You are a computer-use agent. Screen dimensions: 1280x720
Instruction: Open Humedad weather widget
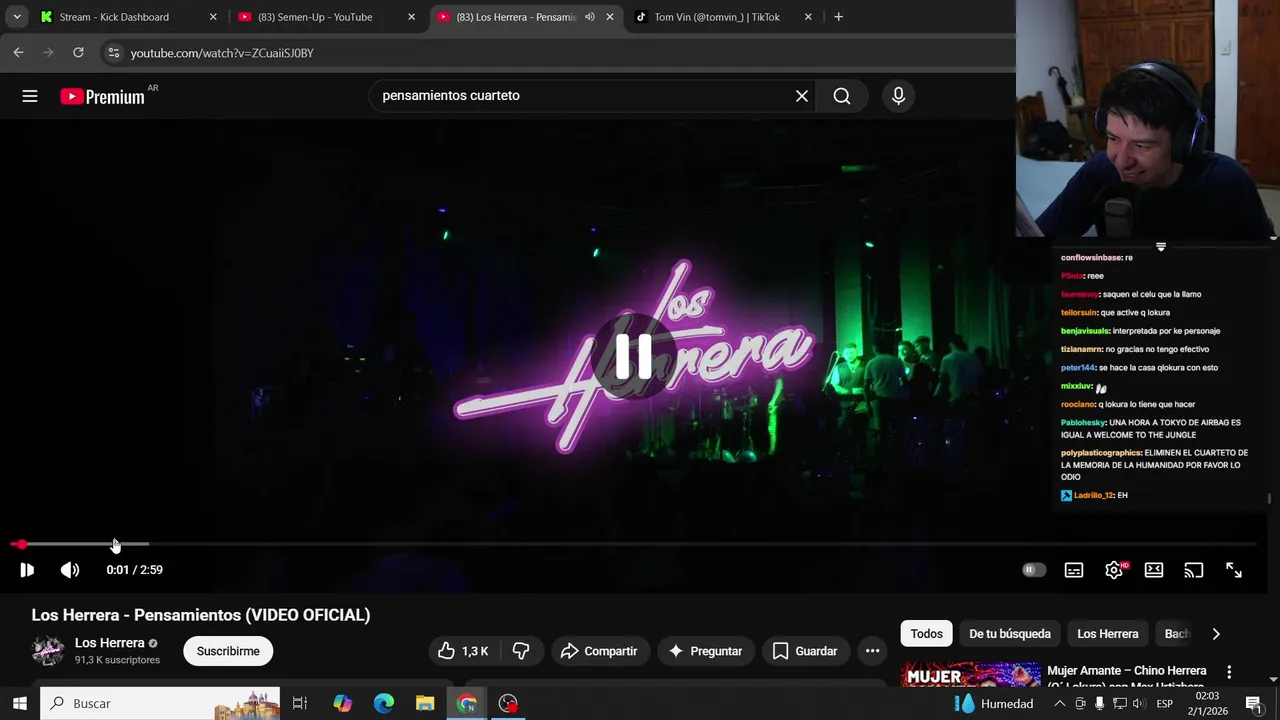pos(993,704)
